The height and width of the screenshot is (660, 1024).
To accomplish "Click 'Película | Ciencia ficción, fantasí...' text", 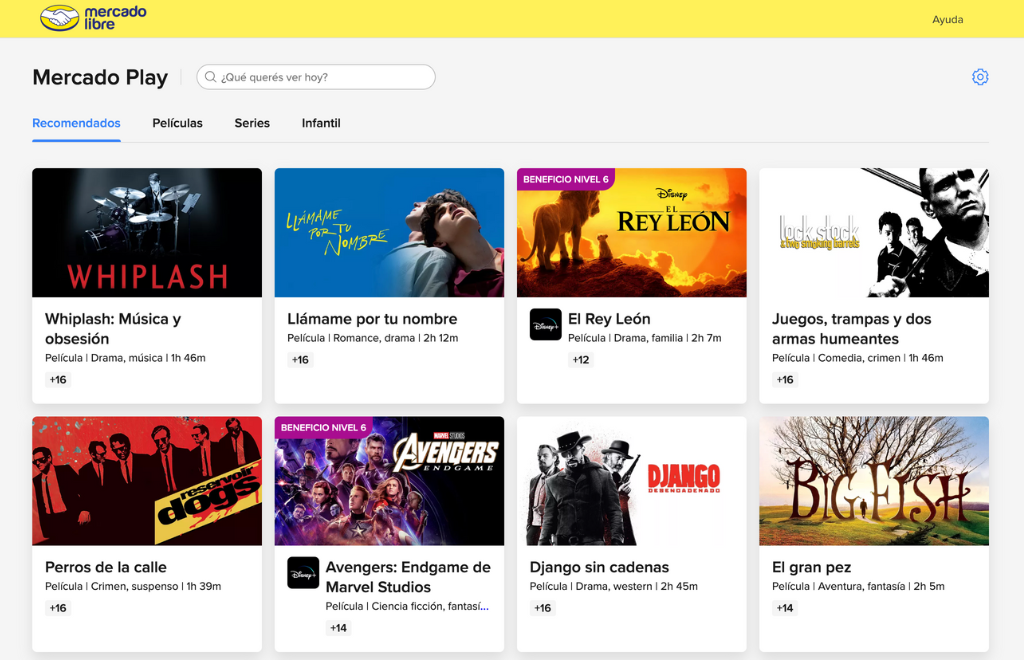I will coord(407,606).
